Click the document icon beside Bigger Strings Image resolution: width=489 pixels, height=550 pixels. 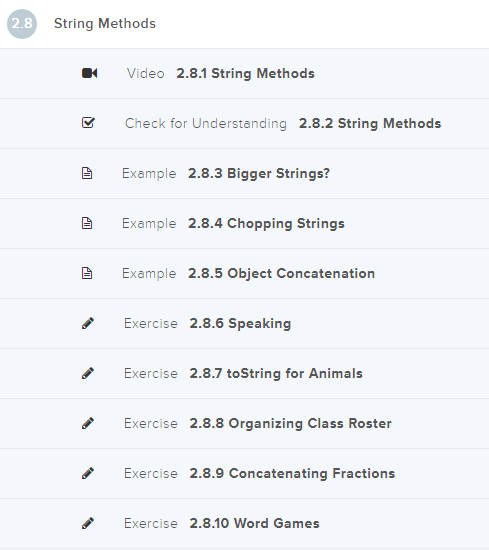87,173
